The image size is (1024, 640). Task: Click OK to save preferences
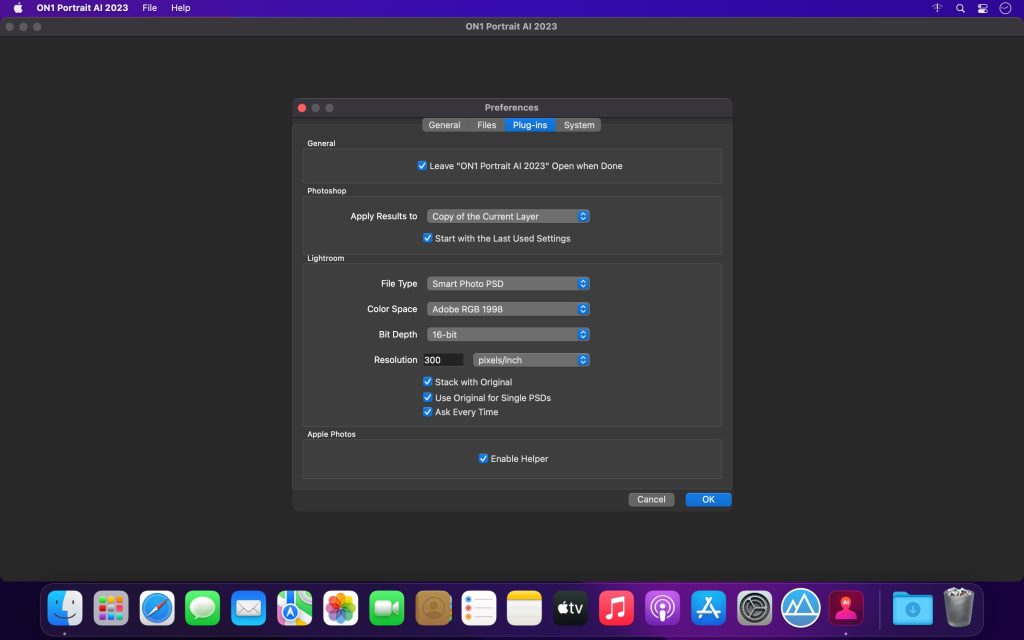[x=708, y=499]
